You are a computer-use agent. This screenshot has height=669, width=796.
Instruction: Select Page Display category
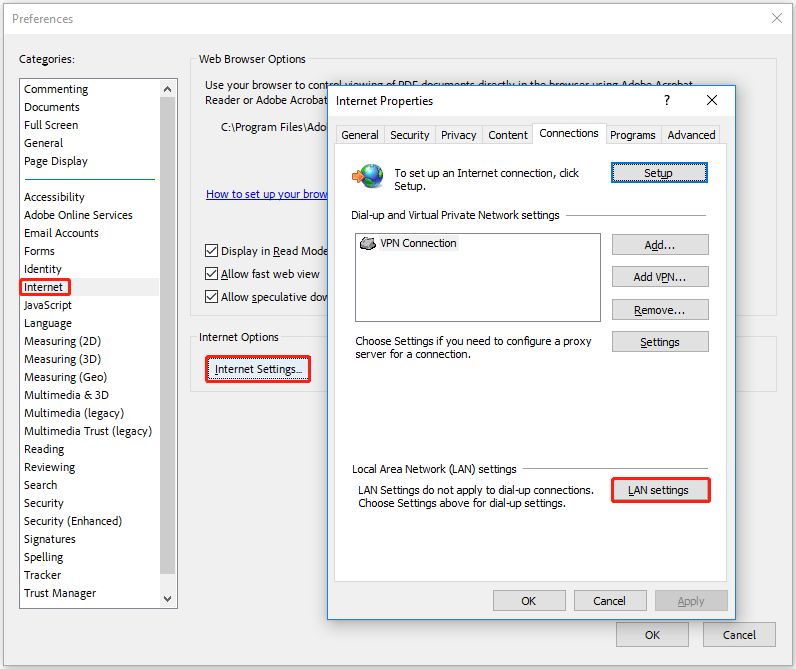56,161
